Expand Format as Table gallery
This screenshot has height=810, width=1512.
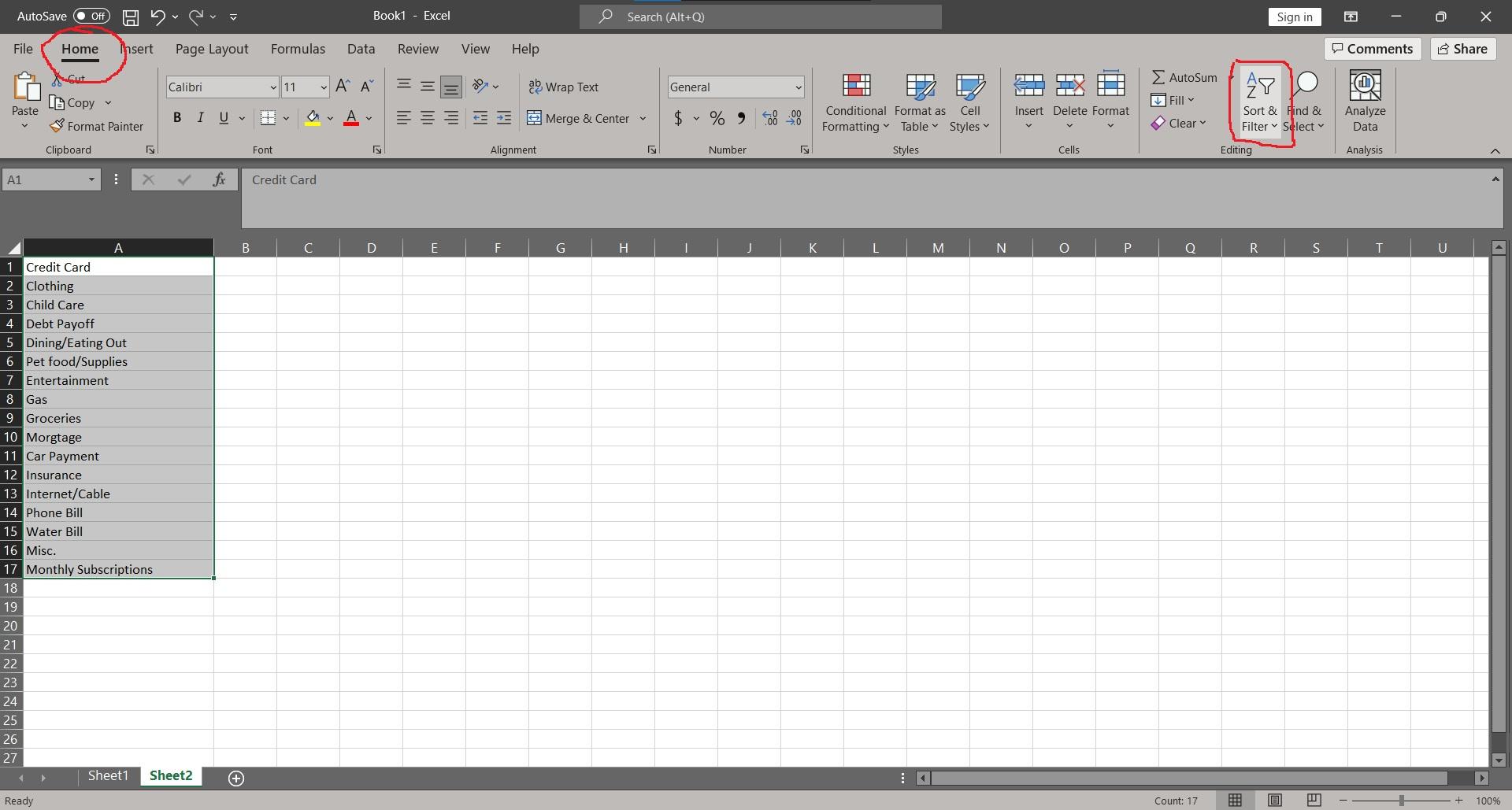(x=920, y=102)
